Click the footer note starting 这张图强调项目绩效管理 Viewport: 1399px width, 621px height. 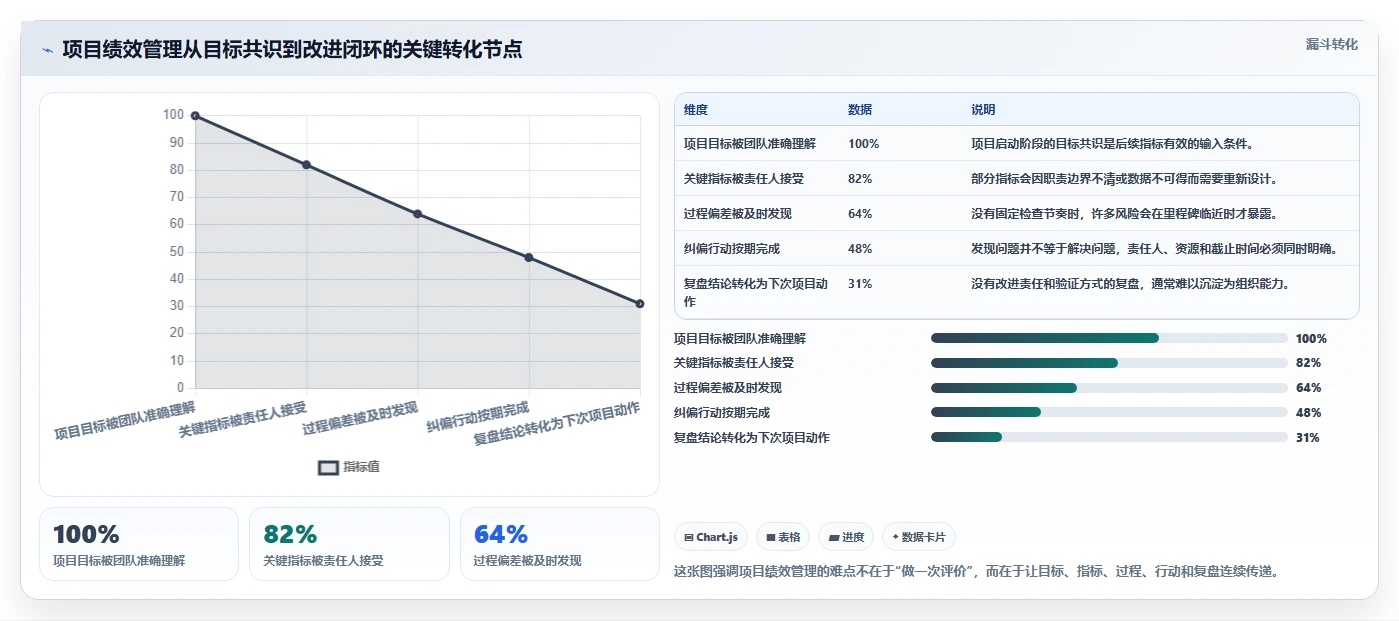[x=977, y=572]
